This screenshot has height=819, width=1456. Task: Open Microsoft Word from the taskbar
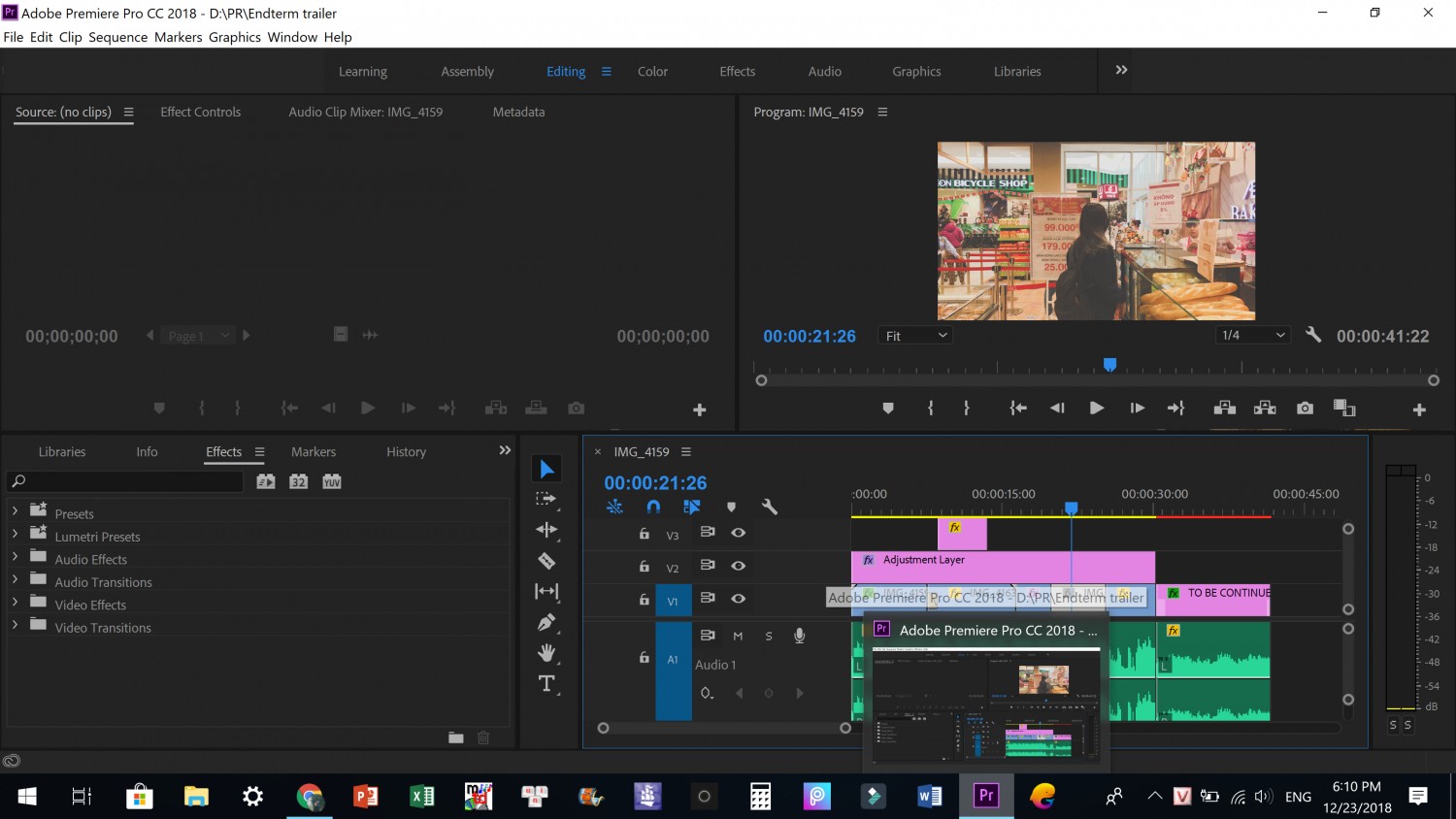(x=929, y=797)
